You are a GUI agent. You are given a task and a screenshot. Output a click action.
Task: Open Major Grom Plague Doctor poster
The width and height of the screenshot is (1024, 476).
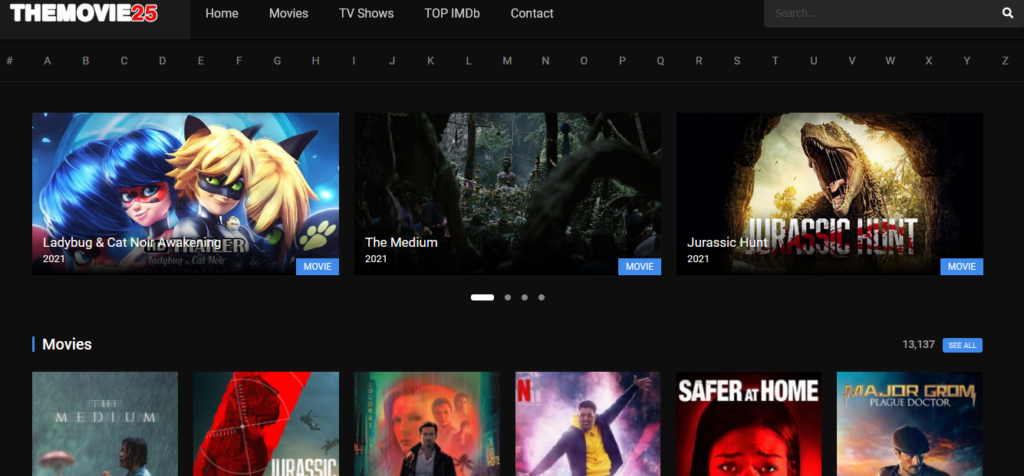tap(910, 424)
